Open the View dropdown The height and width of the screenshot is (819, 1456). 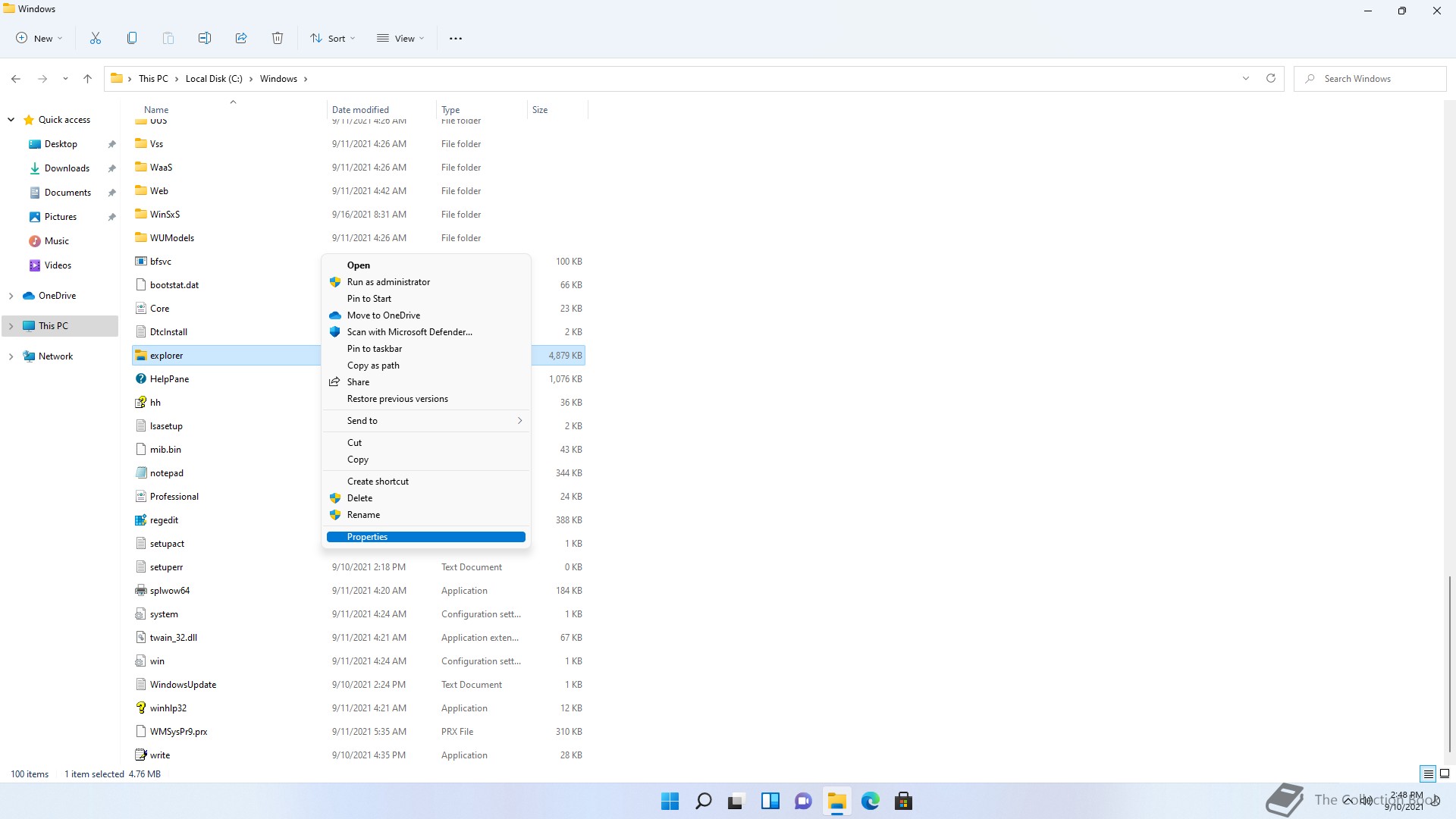401,39
